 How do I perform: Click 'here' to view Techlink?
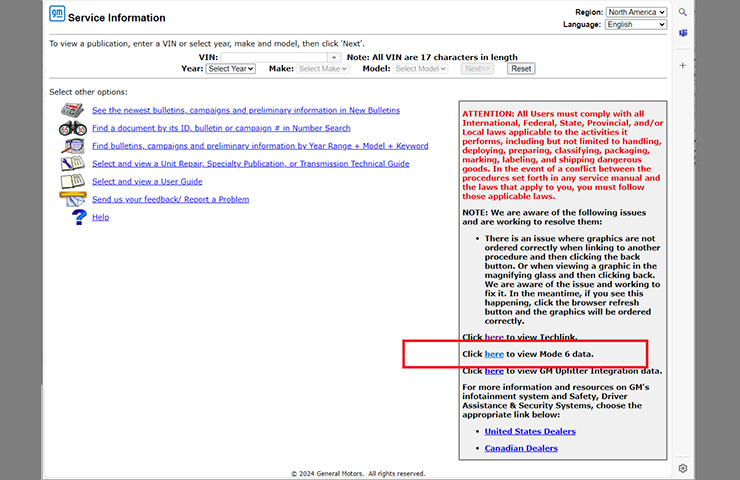pos(494,337)
